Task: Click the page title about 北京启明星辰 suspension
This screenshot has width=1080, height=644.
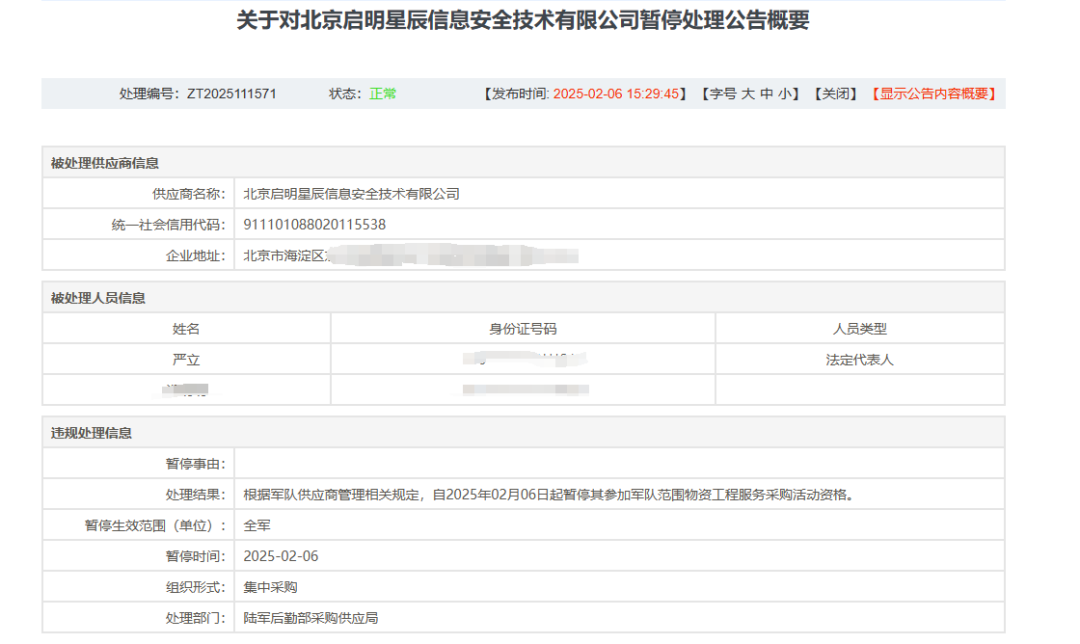Action: (x=523, y=20)
